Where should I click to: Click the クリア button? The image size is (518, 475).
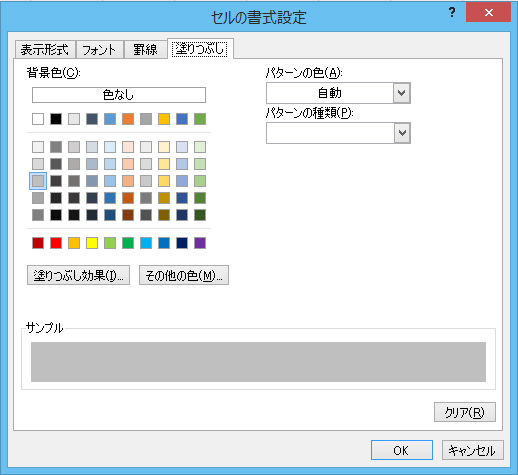pyautogui.click(x=465, y=412)
